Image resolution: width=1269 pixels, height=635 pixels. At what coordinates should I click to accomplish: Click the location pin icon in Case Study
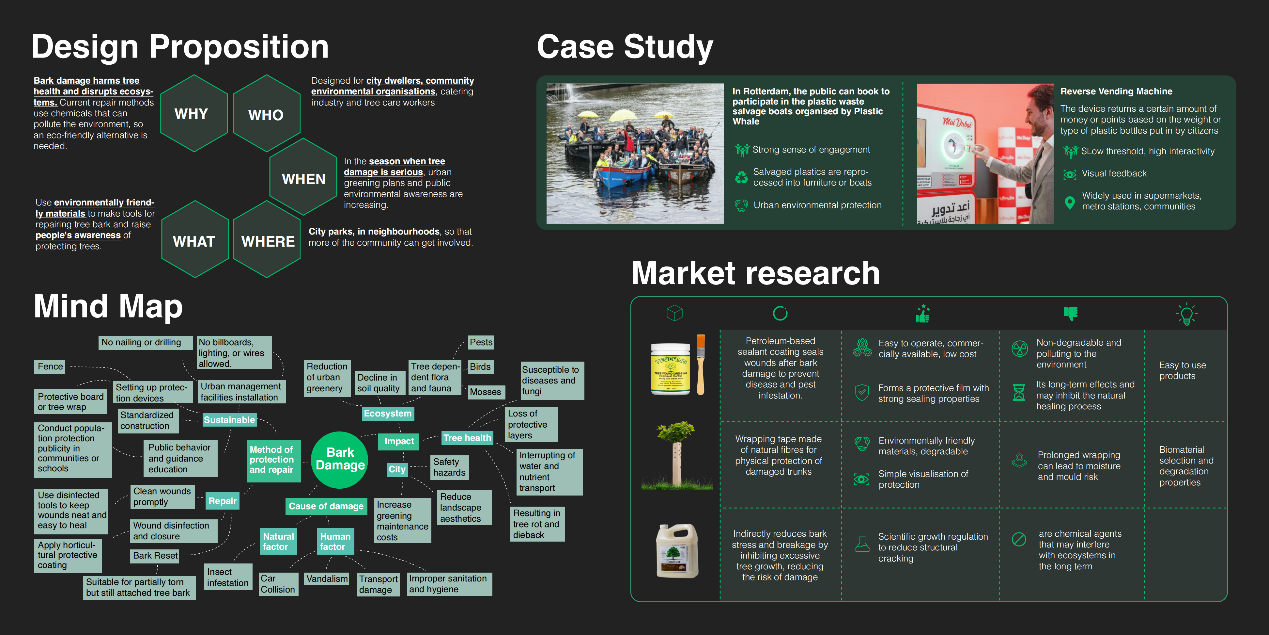pos(1069,202)
